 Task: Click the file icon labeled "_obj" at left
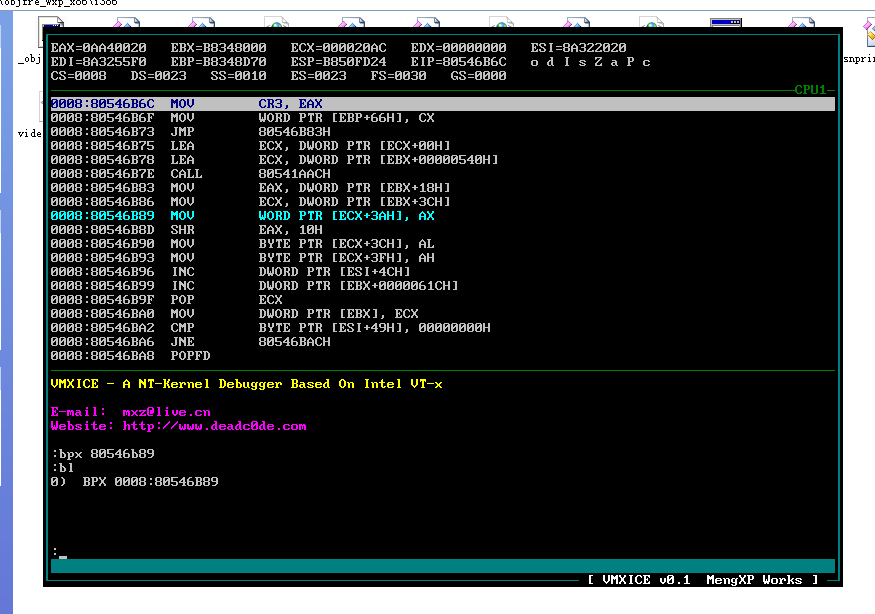[30, 59]
